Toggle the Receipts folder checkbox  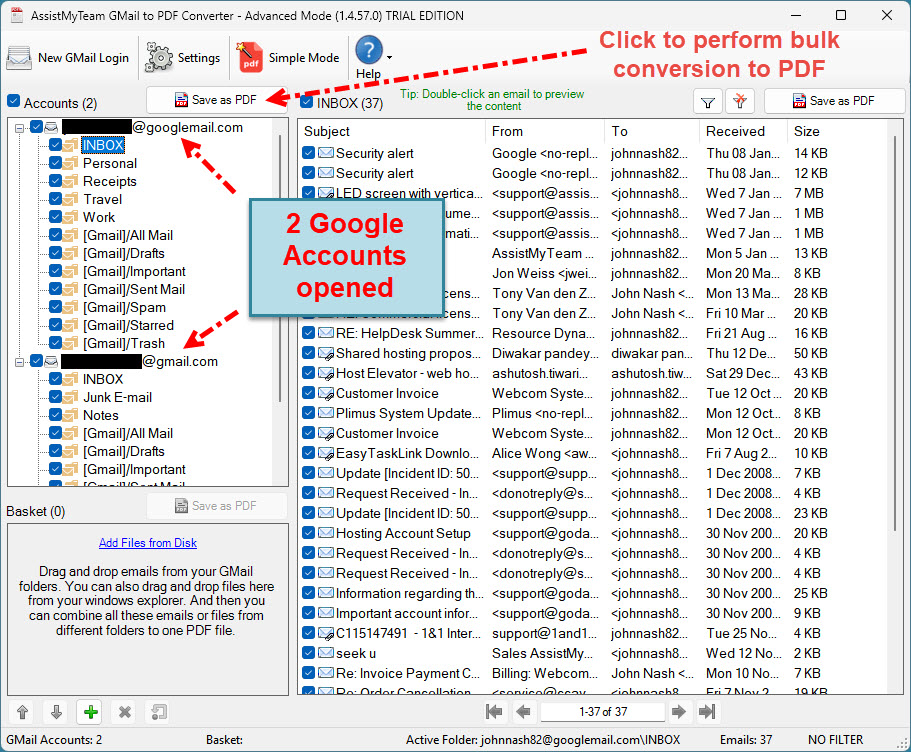click(56, 181)
